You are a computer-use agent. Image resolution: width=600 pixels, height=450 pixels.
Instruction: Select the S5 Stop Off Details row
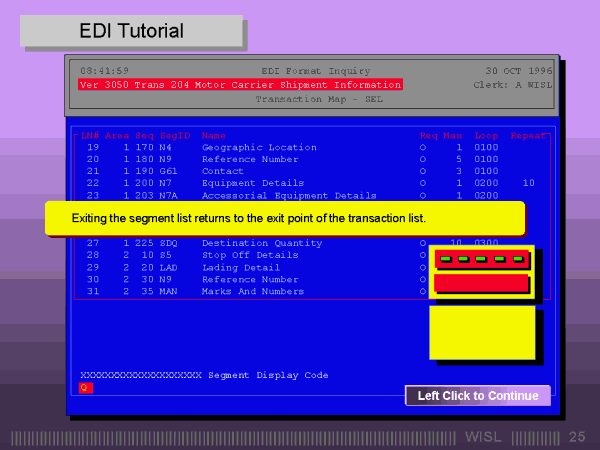(x=249, y=256)
